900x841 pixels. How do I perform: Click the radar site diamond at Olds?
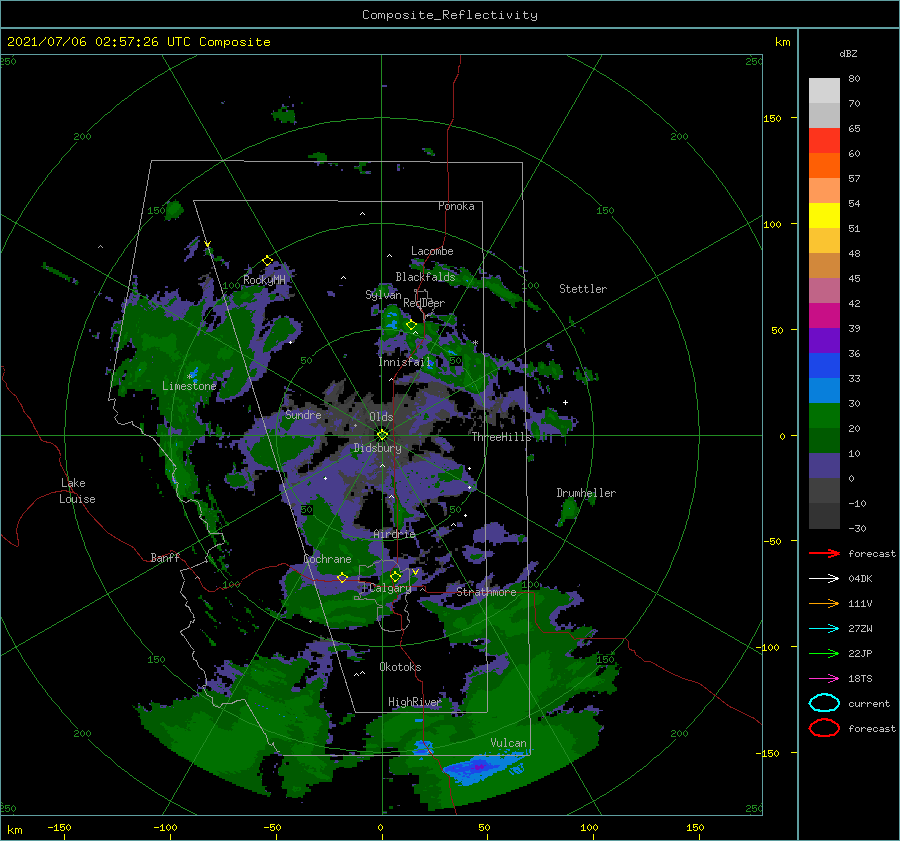pyautogui.click(x=382, y=435)
